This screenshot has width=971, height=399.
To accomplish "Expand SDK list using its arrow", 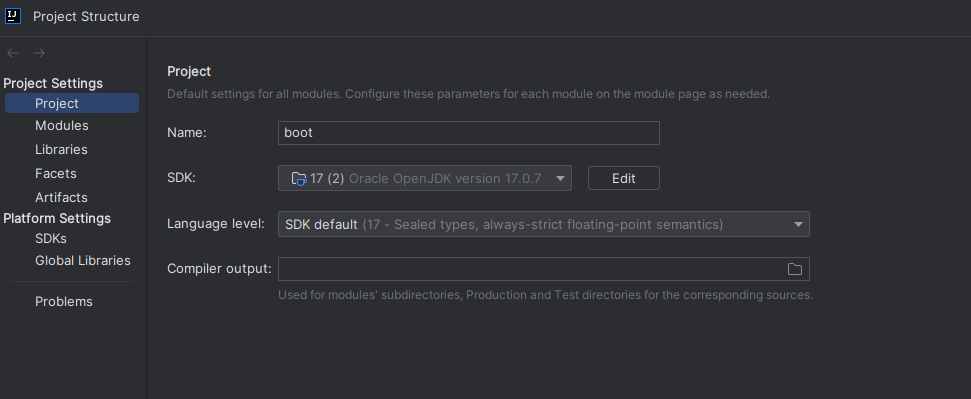I will coord(560,178).
